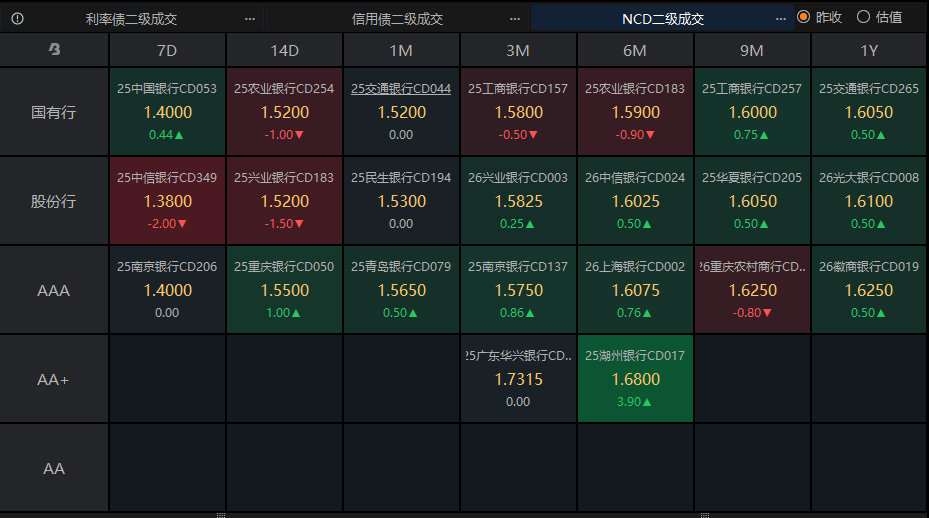
Task: Open the more options dots for NCD二级成交
Action: point(781,18)
